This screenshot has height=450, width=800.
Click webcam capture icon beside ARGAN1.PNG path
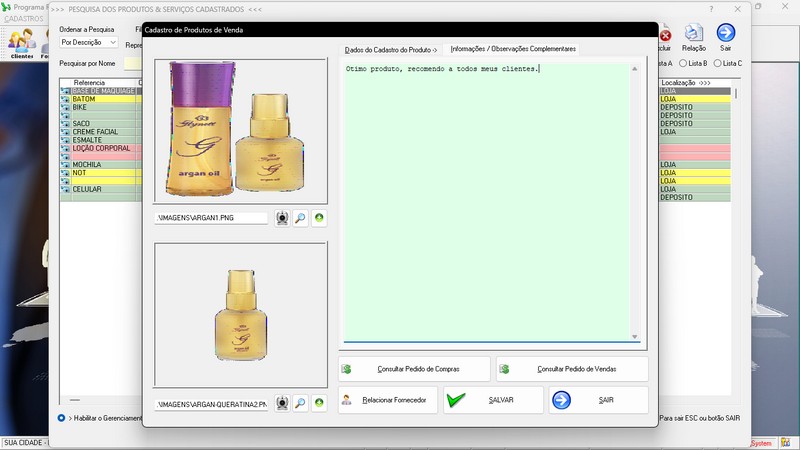click(282, 218)
